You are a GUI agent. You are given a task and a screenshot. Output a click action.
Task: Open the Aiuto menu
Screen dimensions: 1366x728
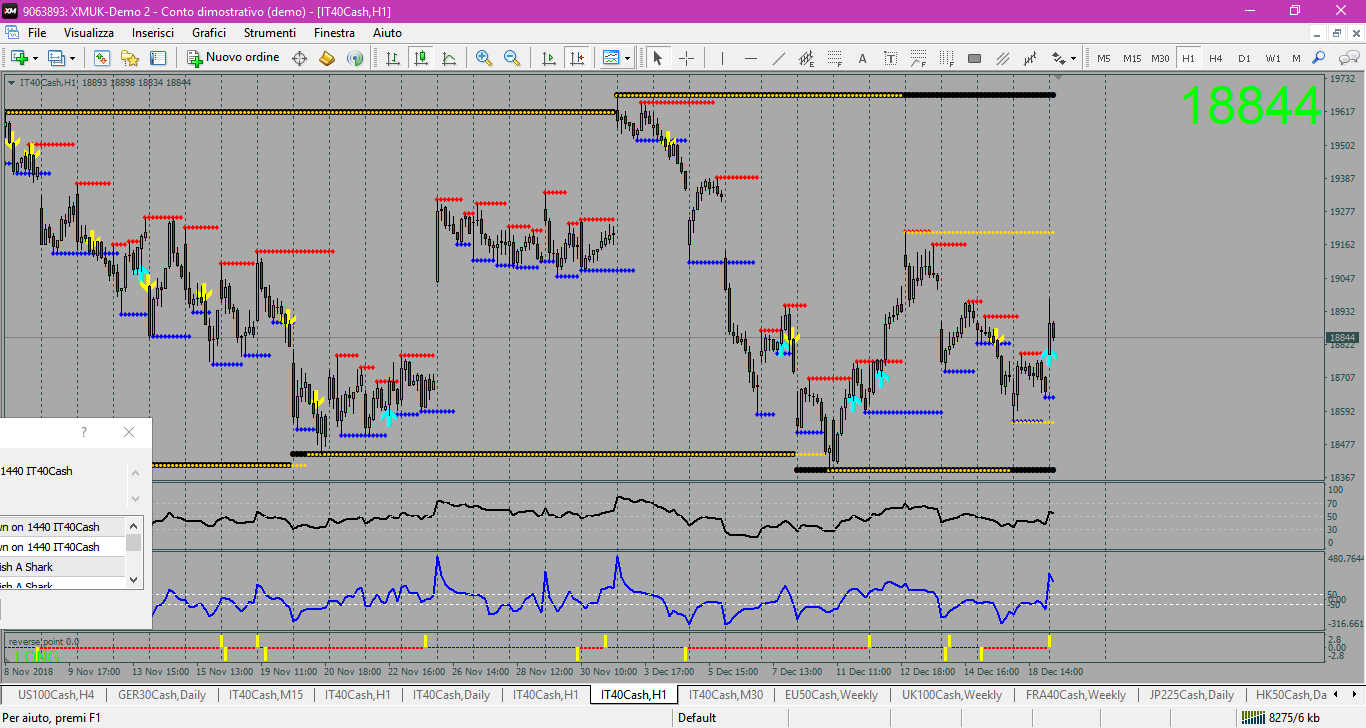point(387,33)
